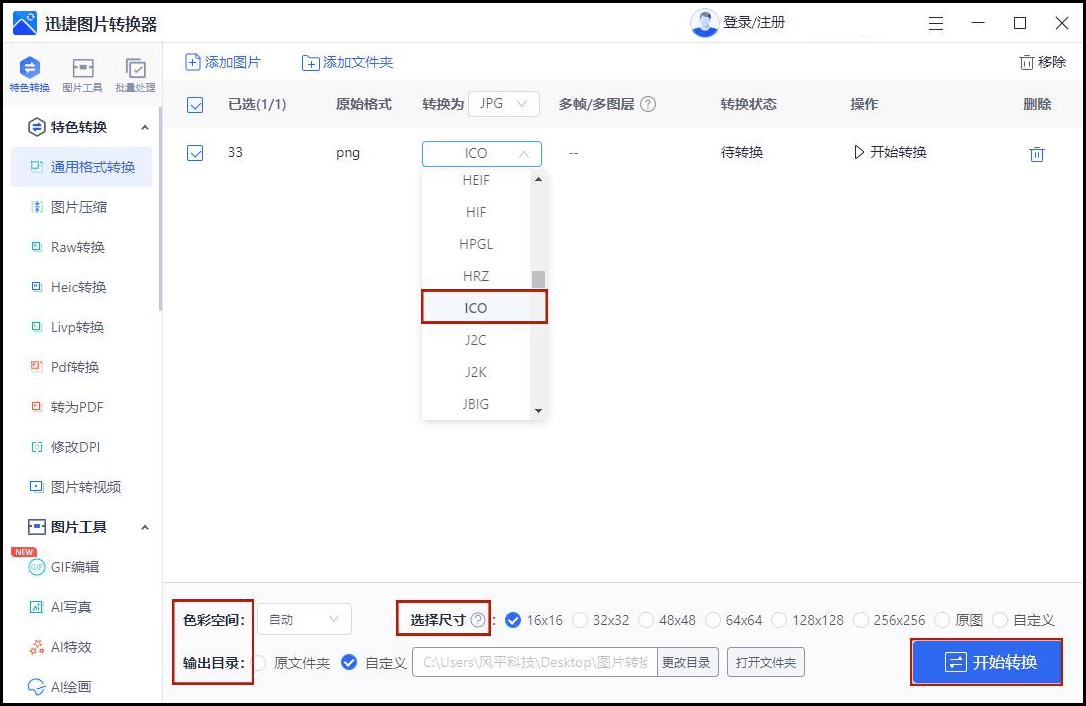Select the 32x32 size option
1086x706 pixels.
[x=580, y=619]
